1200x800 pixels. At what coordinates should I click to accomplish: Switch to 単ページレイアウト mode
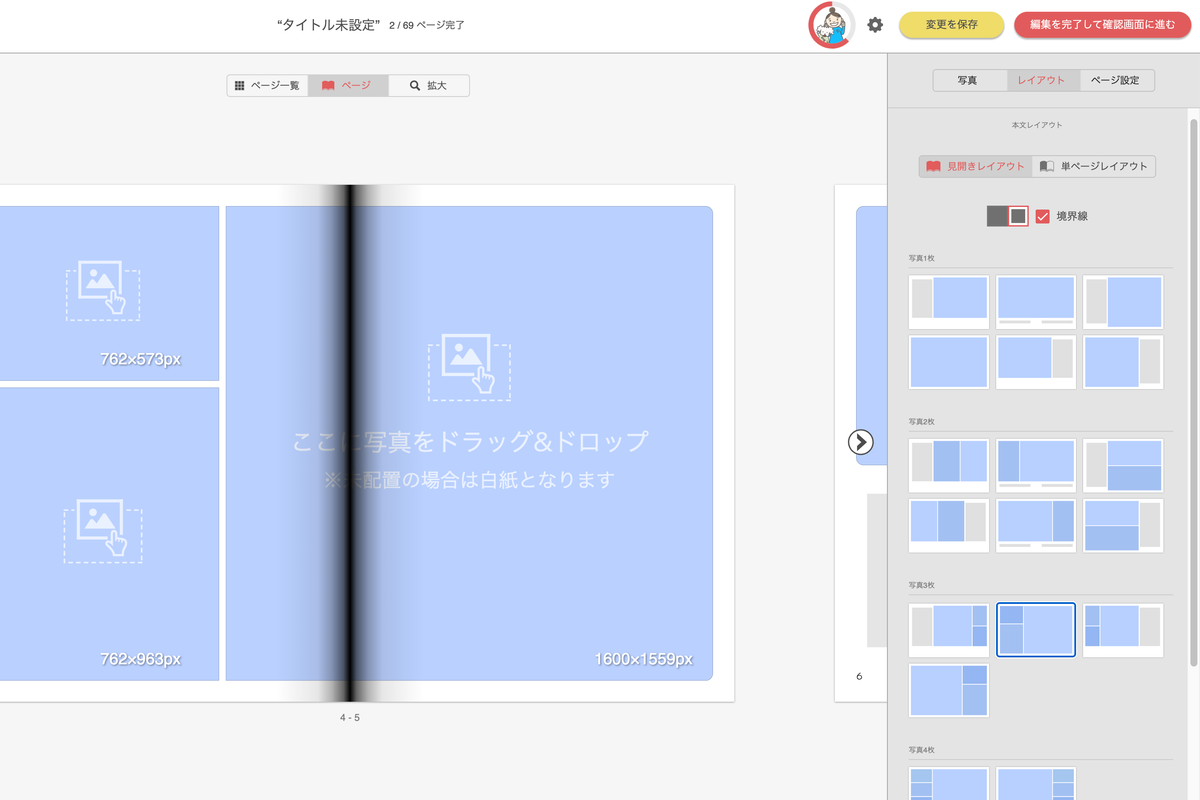click(1094, 166)
